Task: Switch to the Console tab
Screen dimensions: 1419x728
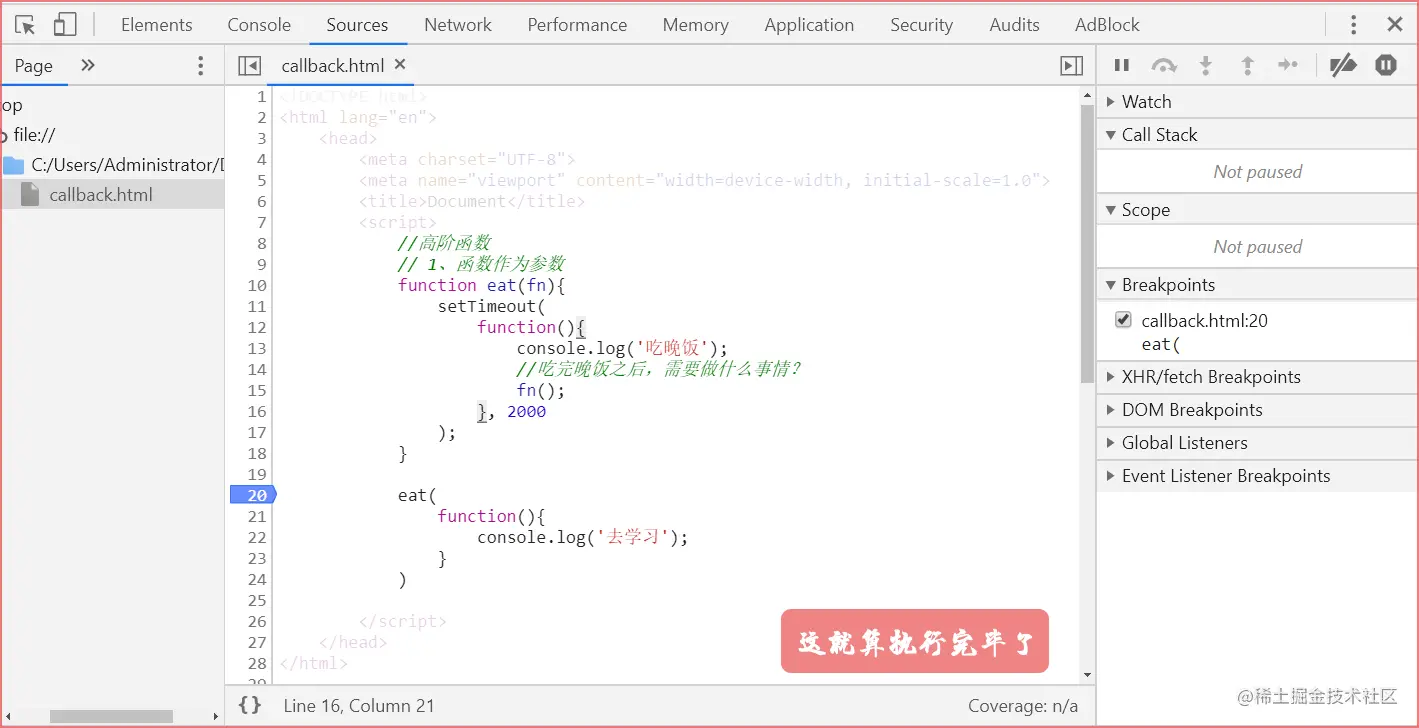Action: point(259,25)
